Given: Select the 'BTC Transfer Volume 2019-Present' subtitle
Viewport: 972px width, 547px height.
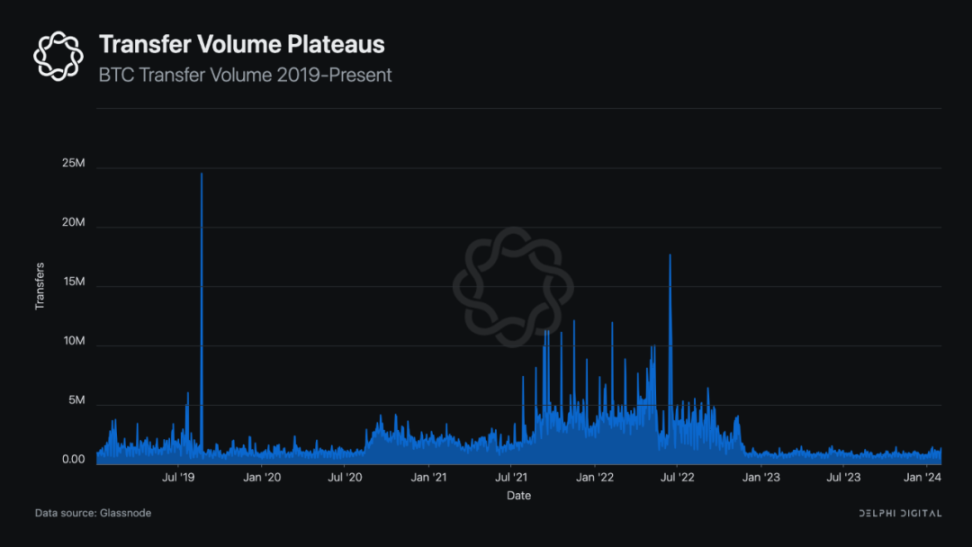Looking at the screenshot, I should pos(245,75).
